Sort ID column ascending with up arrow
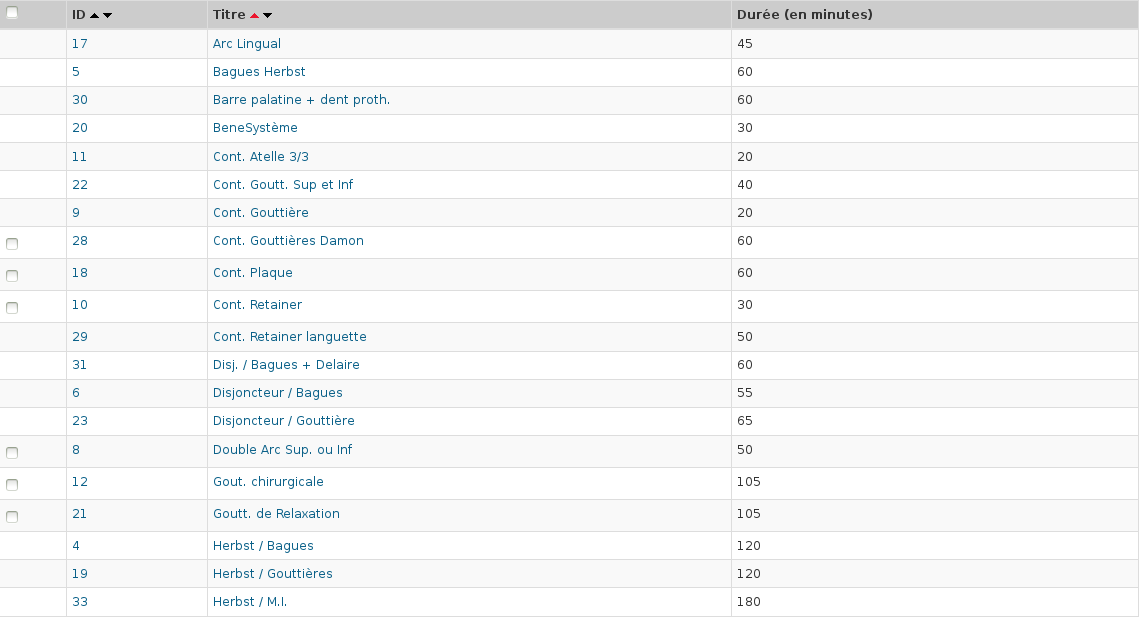 (x=95, y=16)
